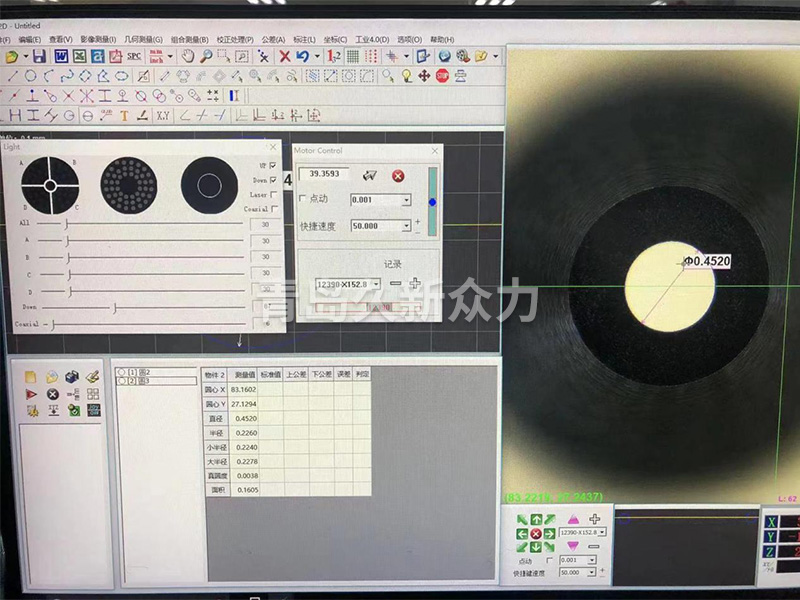Export to Word document icon
This screenshot has width=800, height=600.
(x=61, y=57)
